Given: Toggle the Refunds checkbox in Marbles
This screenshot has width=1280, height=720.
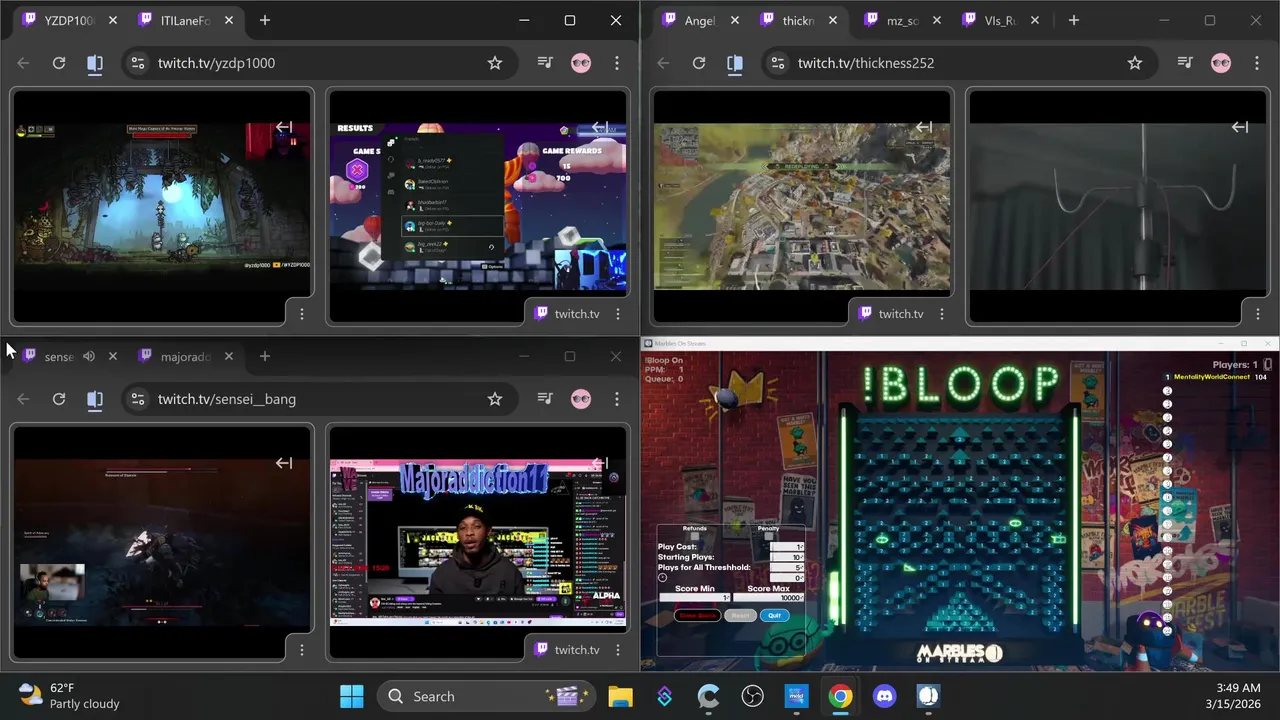Looking at the screenshot, I should click(x=695, y=536).
